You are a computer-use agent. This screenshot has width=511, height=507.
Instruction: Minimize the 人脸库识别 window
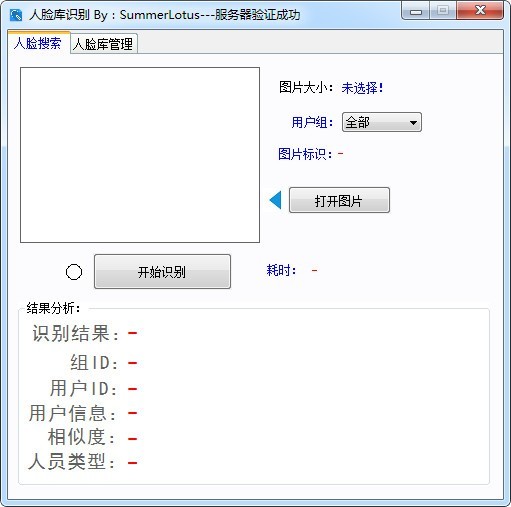point(416,11)
